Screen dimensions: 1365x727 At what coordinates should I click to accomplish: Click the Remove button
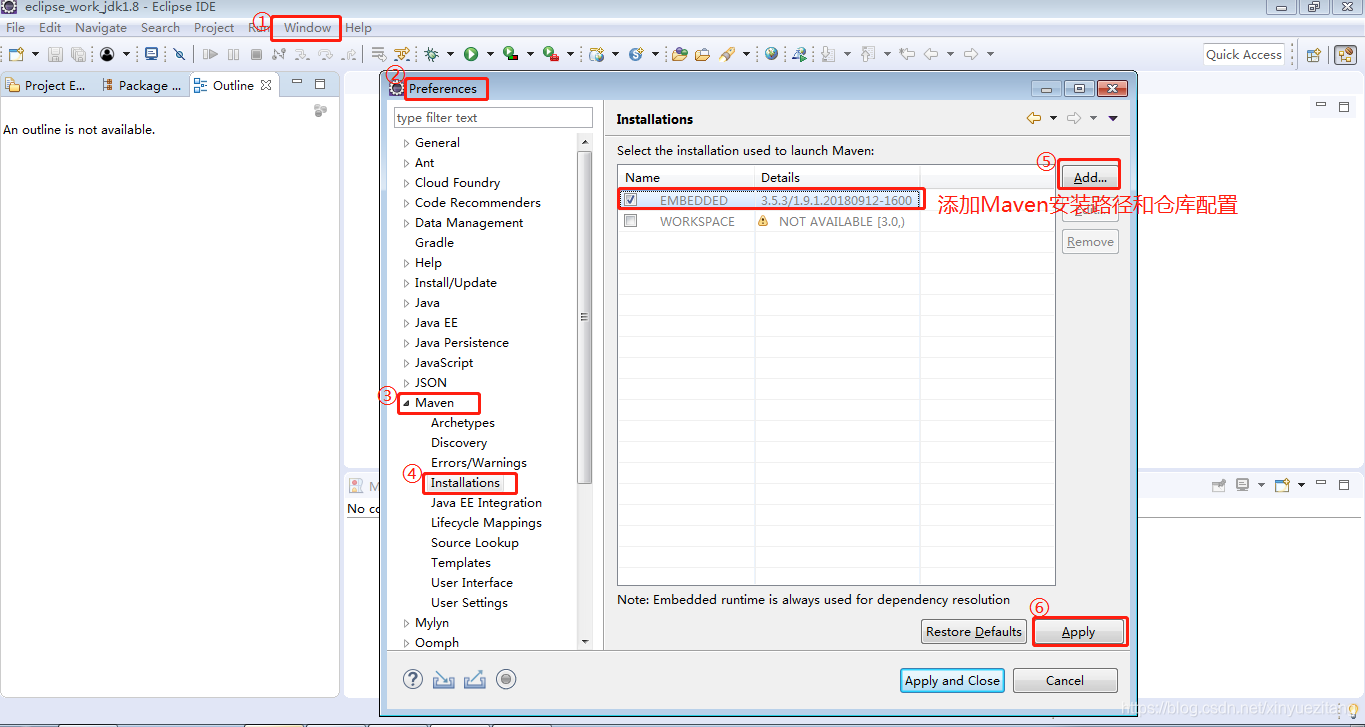pyautogui.click(x=1090, y=241)
